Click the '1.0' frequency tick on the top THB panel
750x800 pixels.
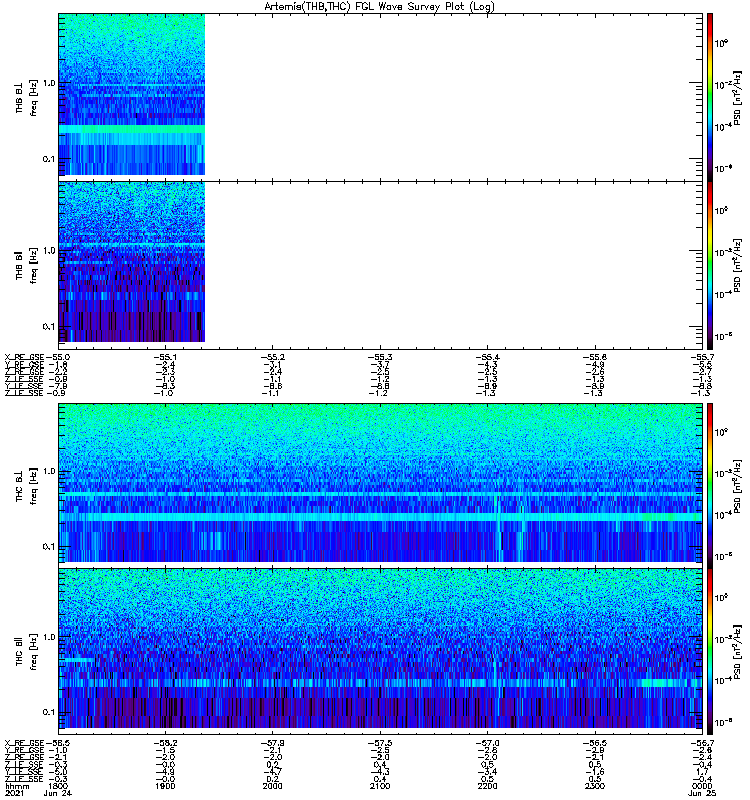[49, 83]
